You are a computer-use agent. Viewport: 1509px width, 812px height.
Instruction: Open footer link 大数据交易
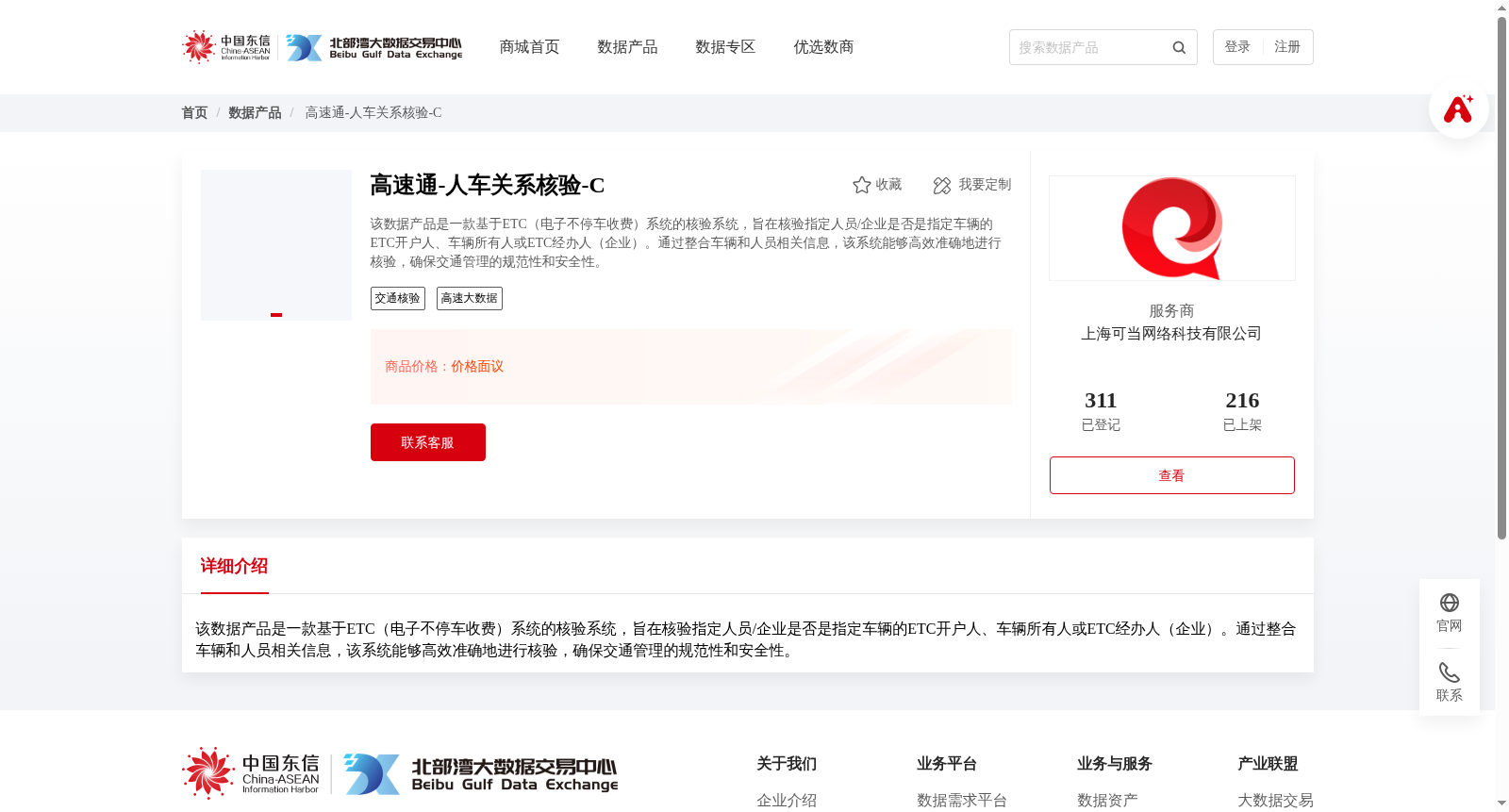(x=1275, y=801)
